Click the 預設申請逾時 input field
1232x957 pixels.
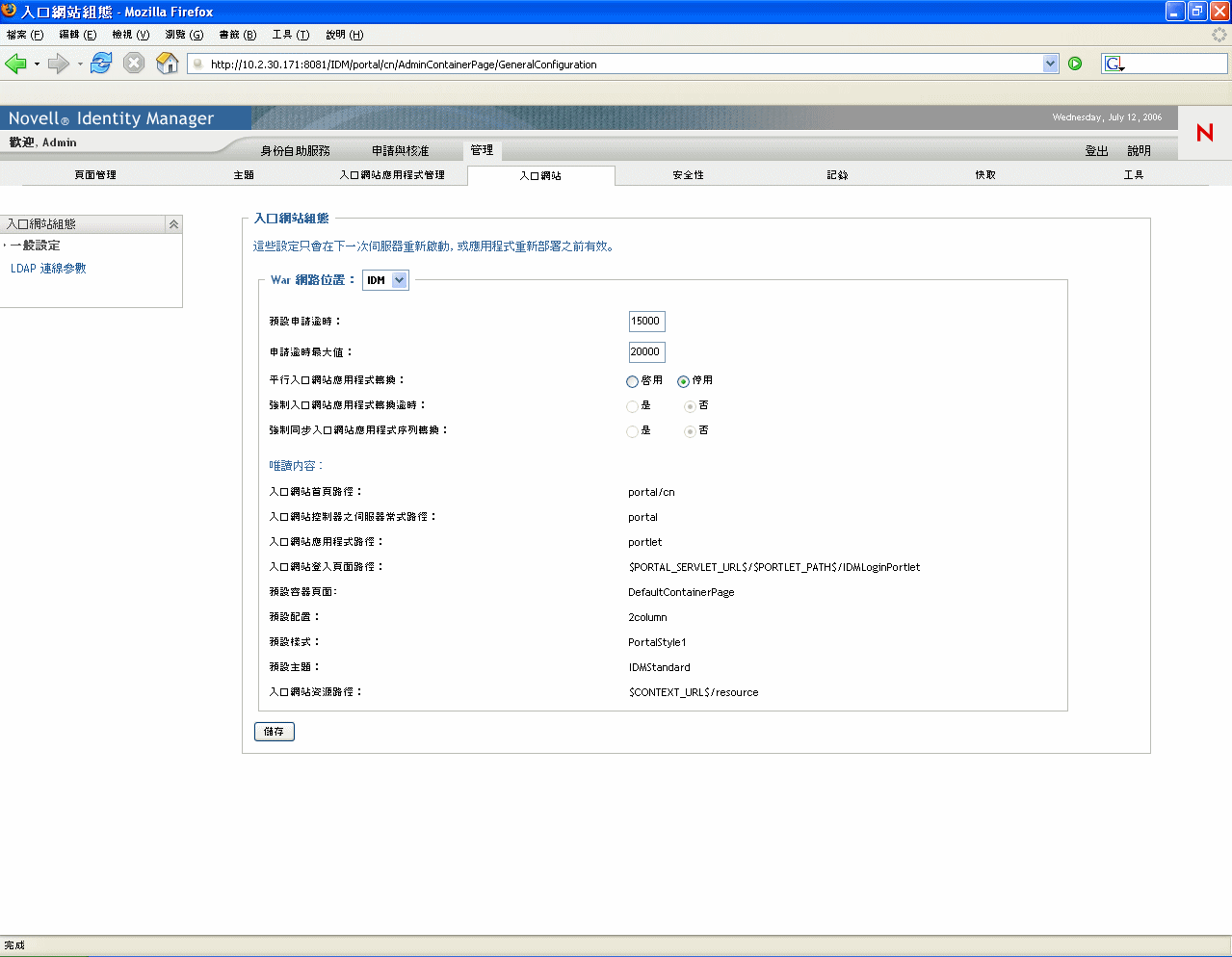[x=646, y=322]
